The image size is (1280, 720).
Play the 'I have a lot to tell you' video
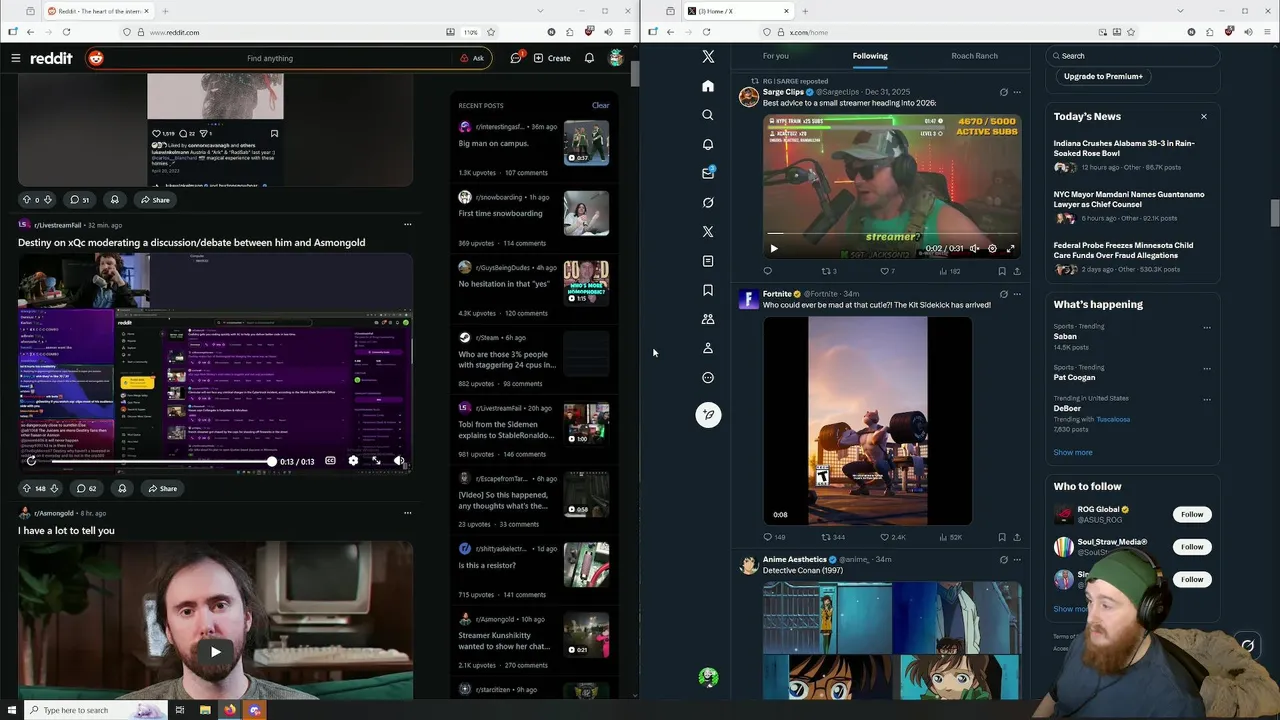click(215, 652)
